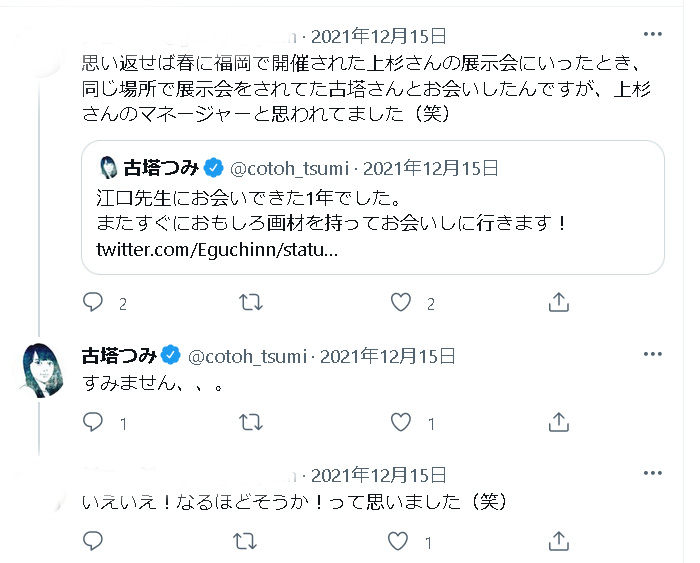Retweet 古塔つみ's すみません tweet
Viewport: 700px width, 563px height.
[x=246, y=422]
